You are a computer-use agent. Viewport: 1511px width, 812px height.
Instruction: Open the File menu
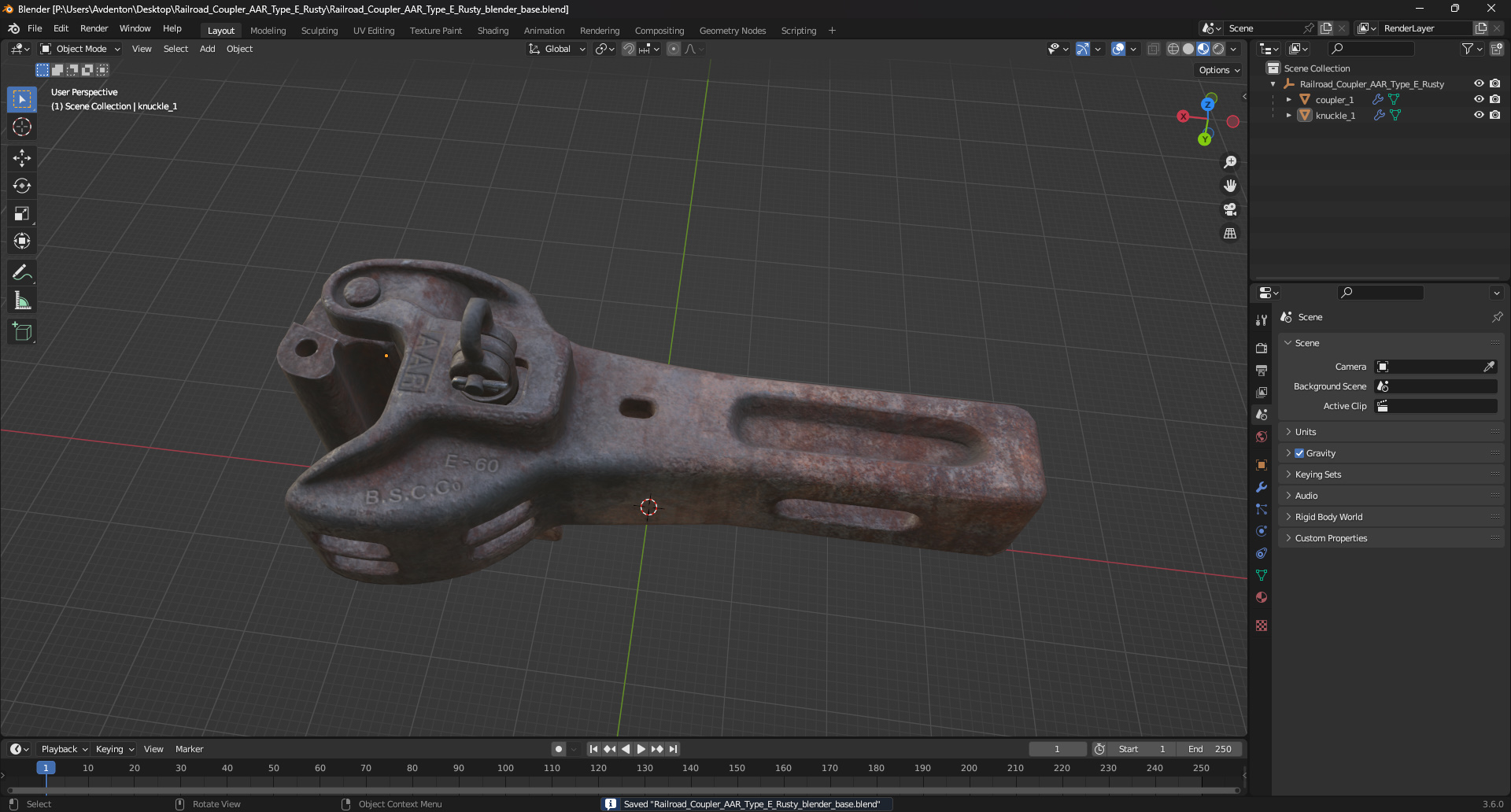click(x=35, y=28)
